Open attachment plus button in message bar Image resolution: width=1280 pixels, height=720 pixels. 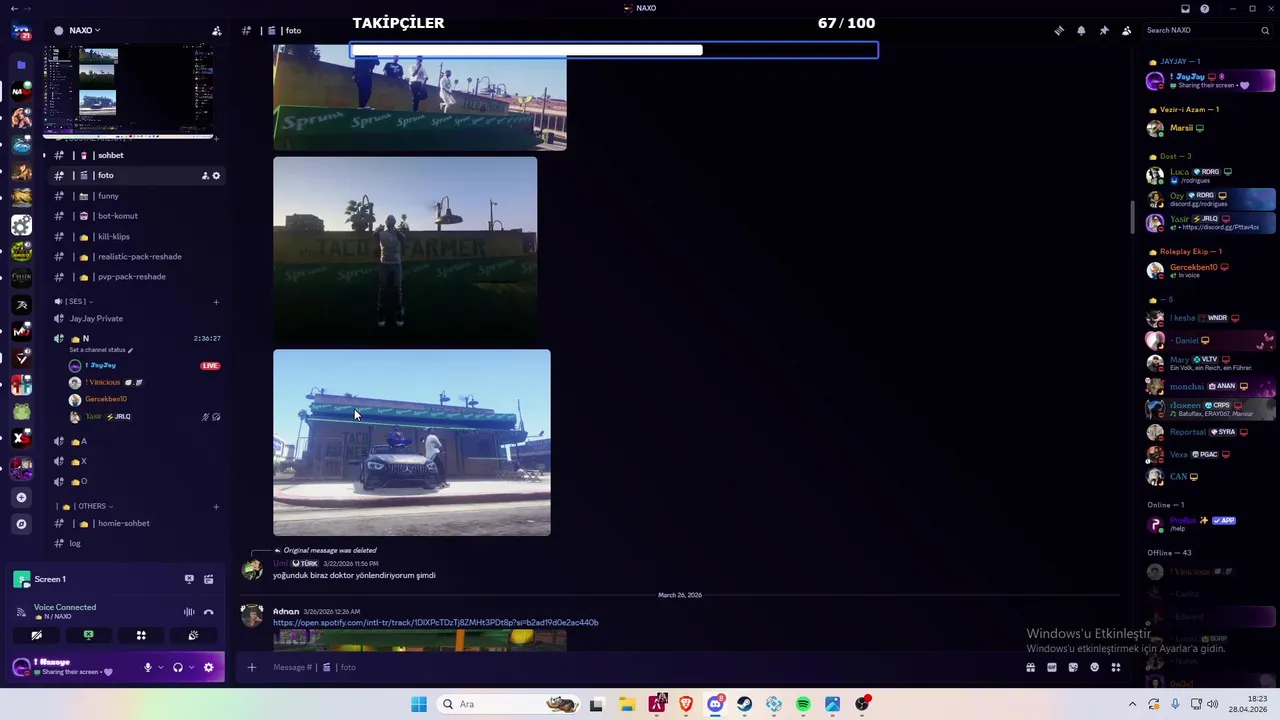[x=252, y=667]
